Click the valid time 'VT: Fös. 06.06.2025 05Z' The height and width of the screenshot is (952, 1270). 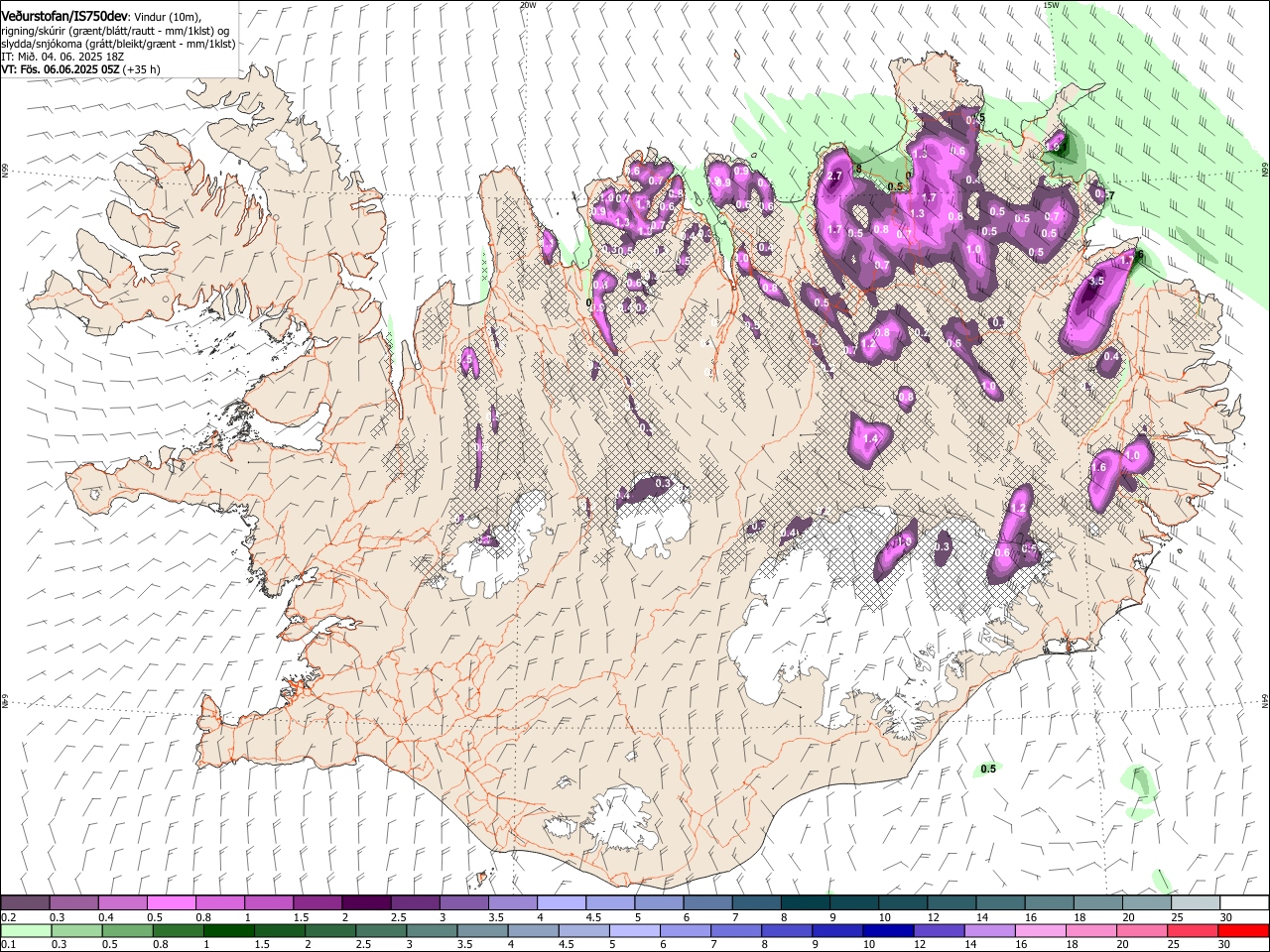pyautogui.click(x=61, y=69)
